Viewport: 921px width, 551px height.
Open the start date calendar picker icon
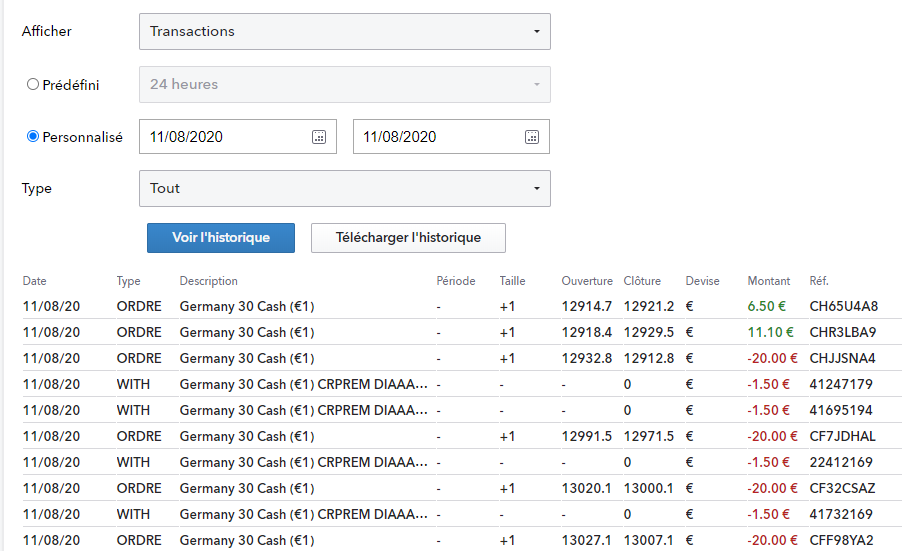tap(319, 137)
